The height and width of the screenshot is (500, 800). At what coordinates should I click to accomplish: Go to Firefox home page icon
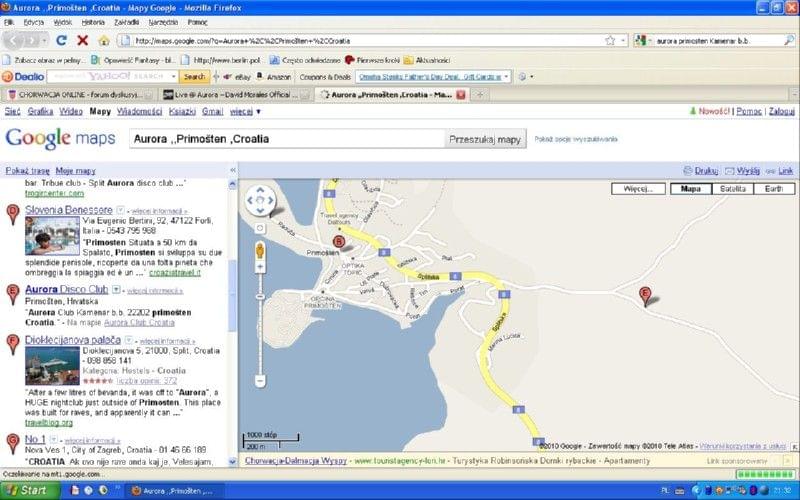click(x=104, y=40)
